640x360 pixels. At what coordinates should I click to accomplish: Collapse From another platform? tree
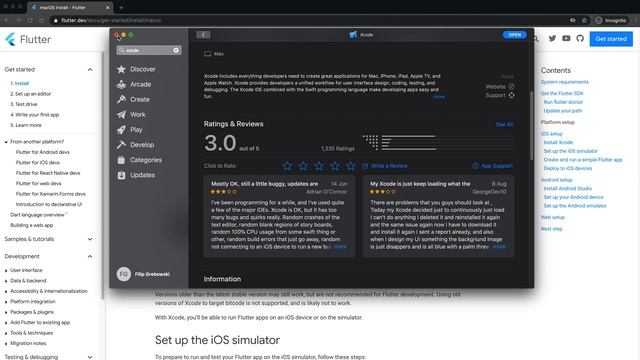tap(6, 142)
